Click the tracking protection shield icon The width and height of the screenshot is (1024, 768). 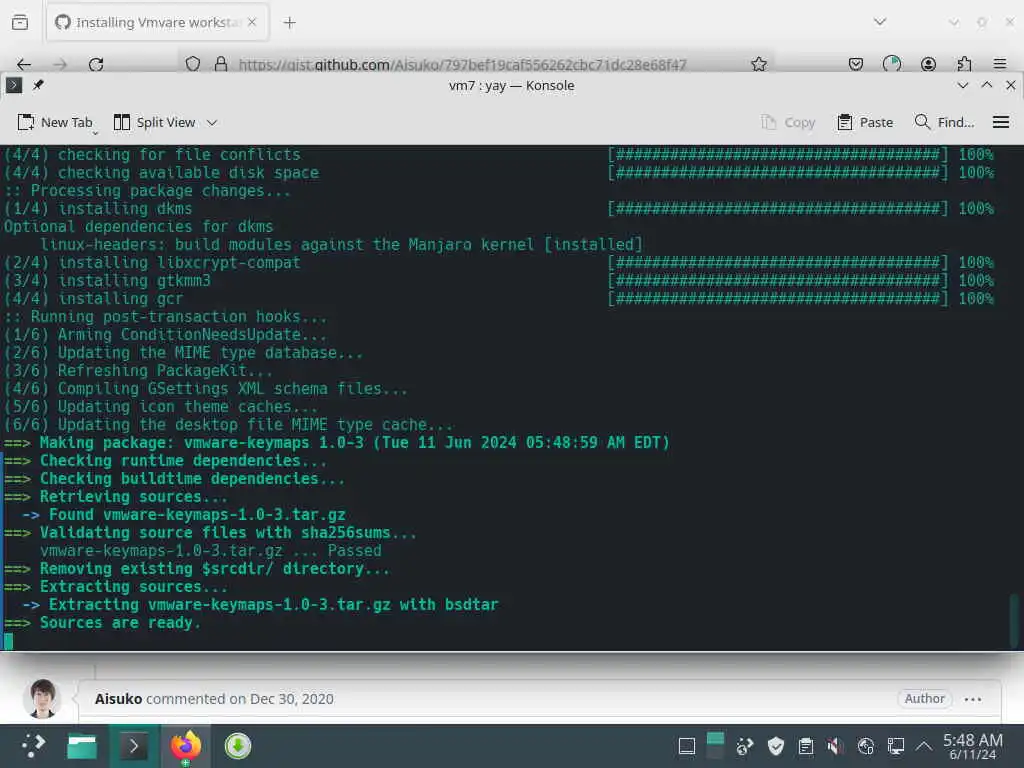[x=193, y=64]
